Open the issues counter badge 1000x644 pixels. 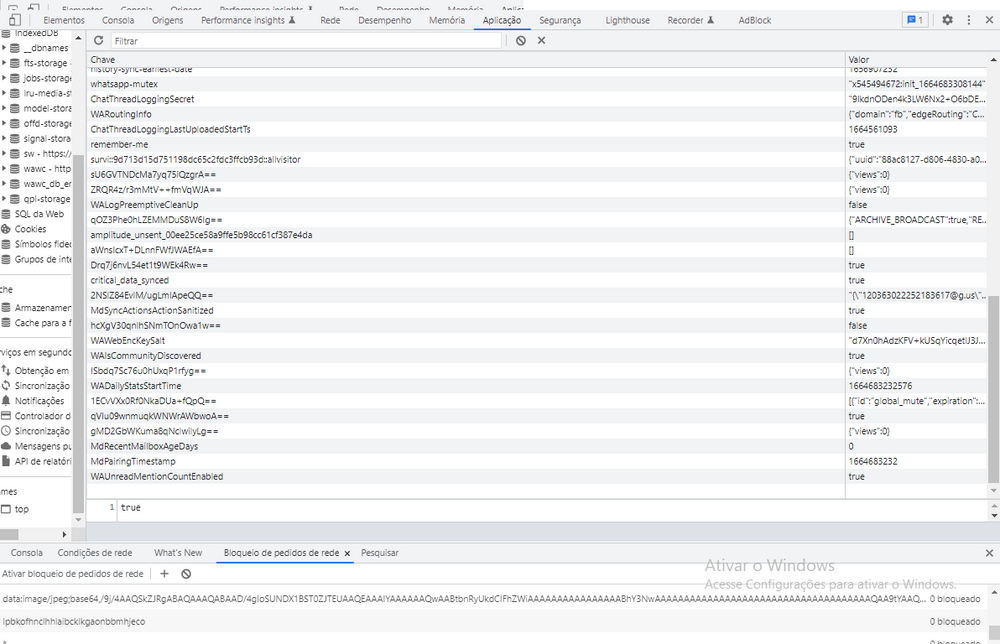coord(915,20)
